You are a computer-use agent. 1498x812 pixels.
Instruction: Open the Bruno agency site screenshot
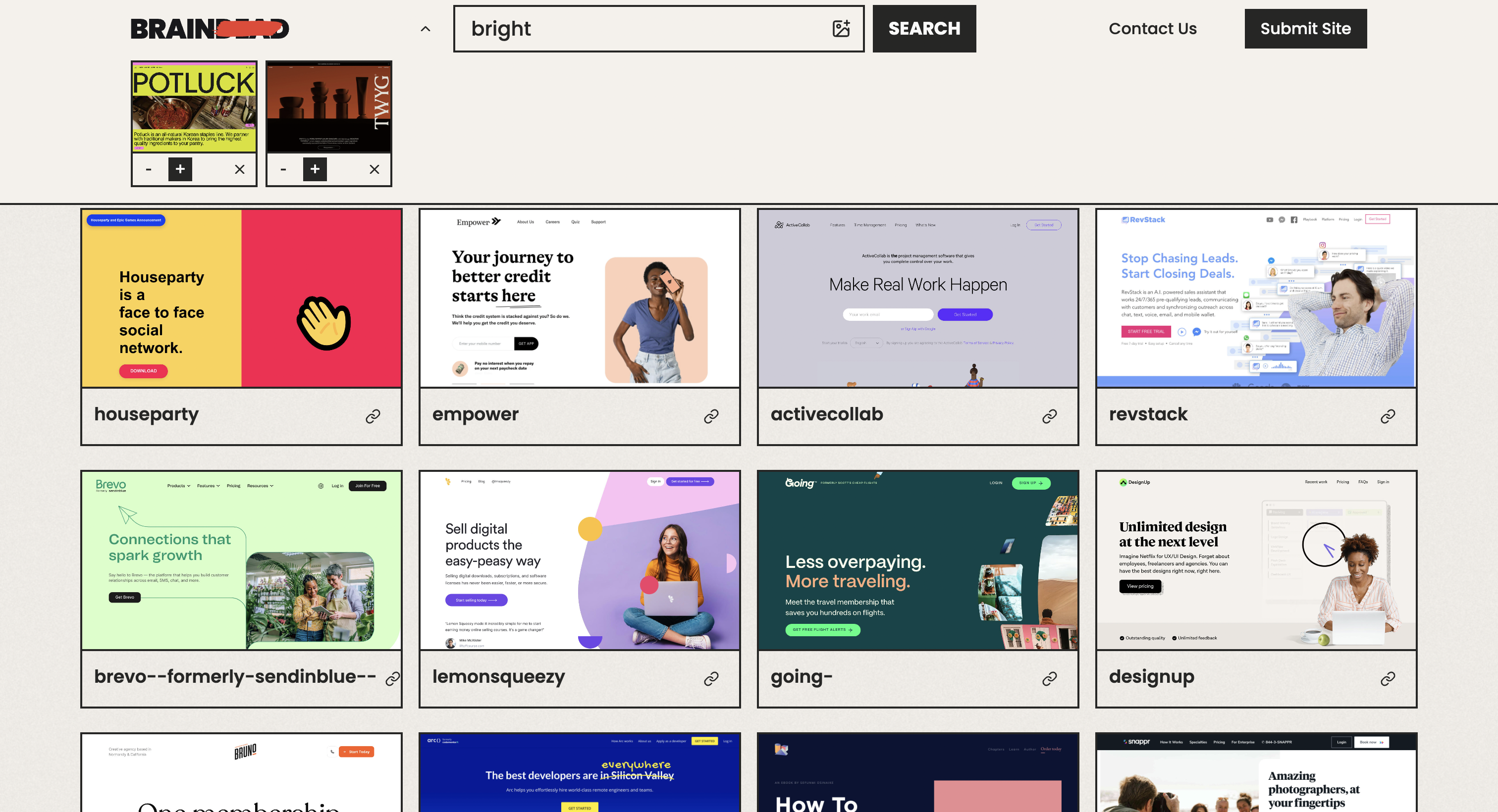pyautogui.click(x=241, y=773)
